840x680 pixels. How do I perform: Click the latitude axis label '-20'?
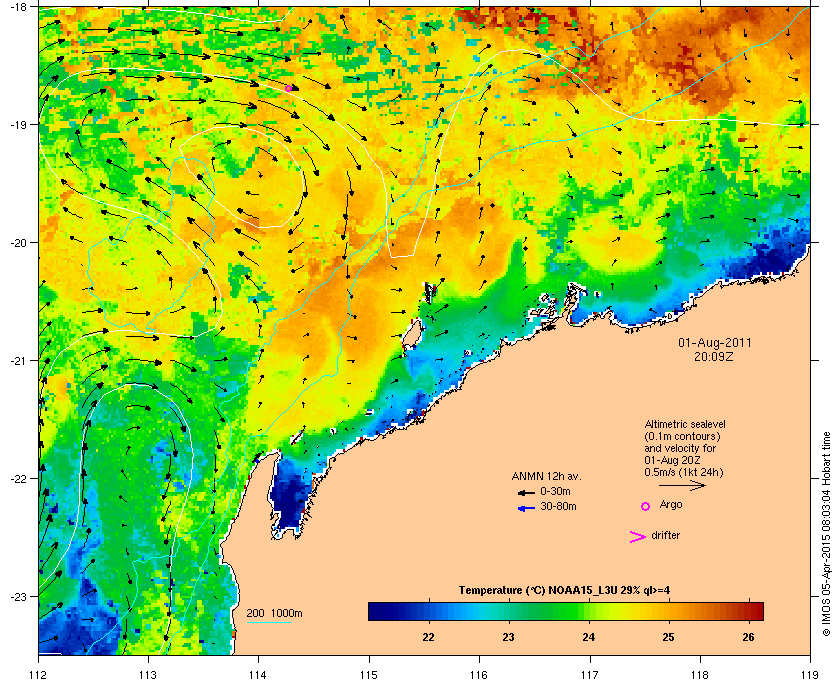18,243
